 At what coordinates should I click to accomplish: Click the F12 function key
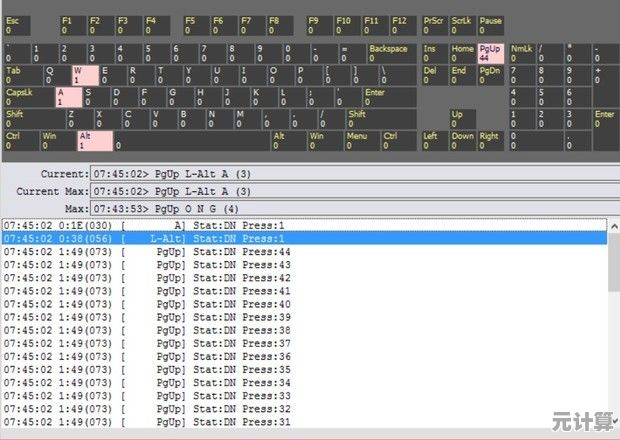(402, 24)
